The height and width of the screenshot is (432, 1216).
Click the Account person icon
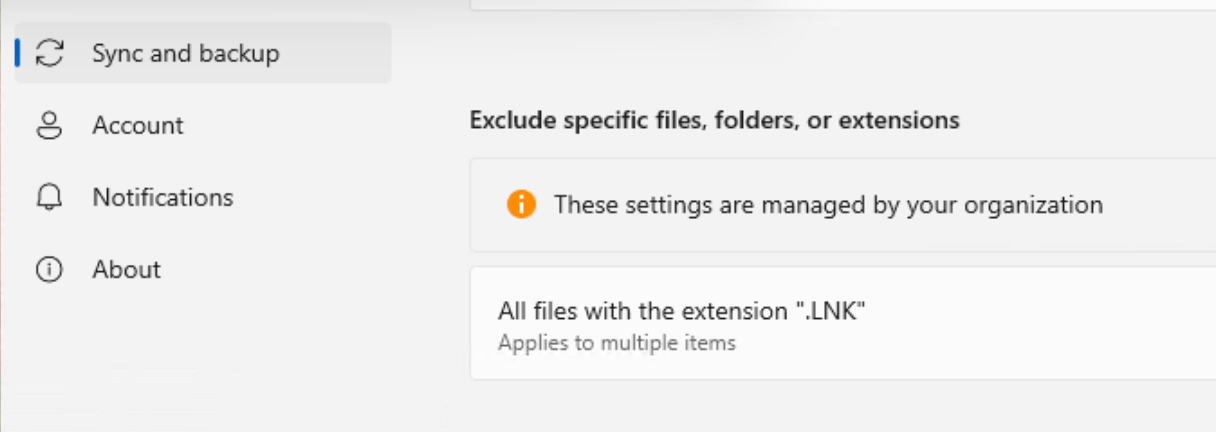[x=49, y=125]
